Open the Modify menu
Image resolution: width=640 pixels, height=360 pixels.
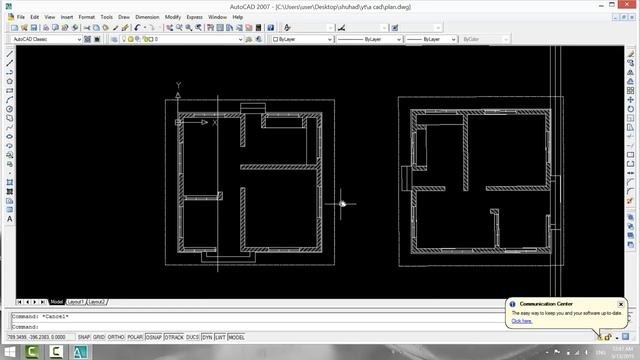[173, 17]
